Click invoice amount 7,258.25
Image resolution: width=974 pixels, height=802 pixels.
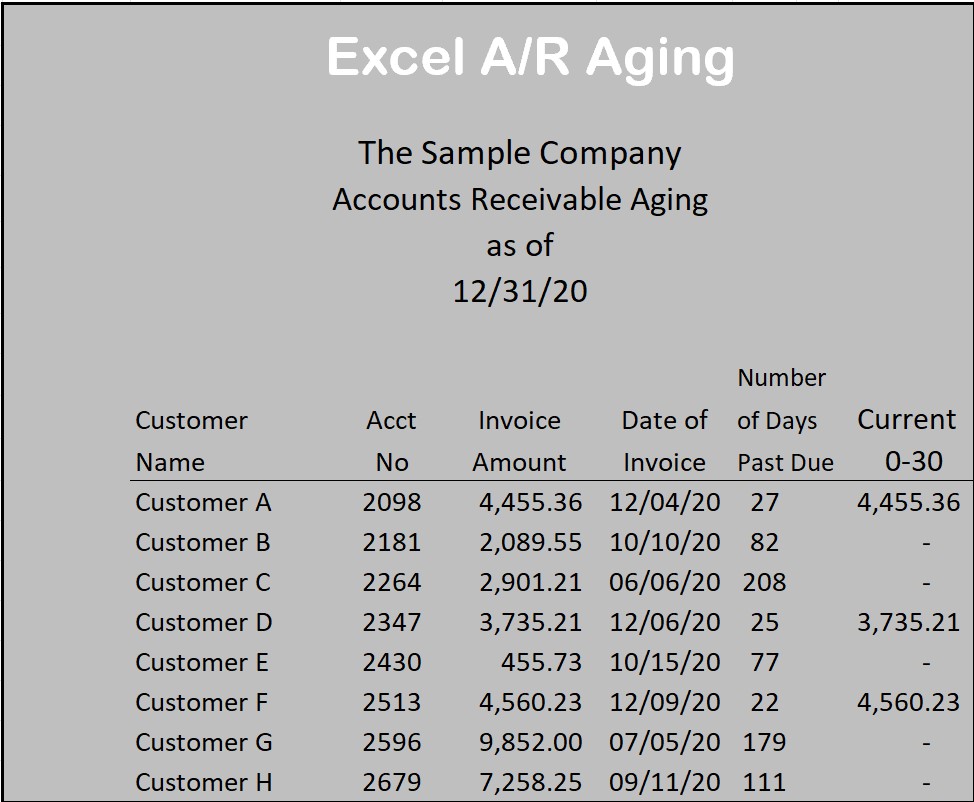(x=530, y=782)
